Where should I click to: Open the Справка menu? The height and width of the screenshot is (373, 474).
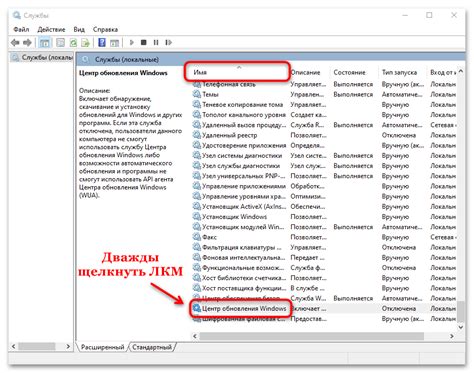[105, 29]
